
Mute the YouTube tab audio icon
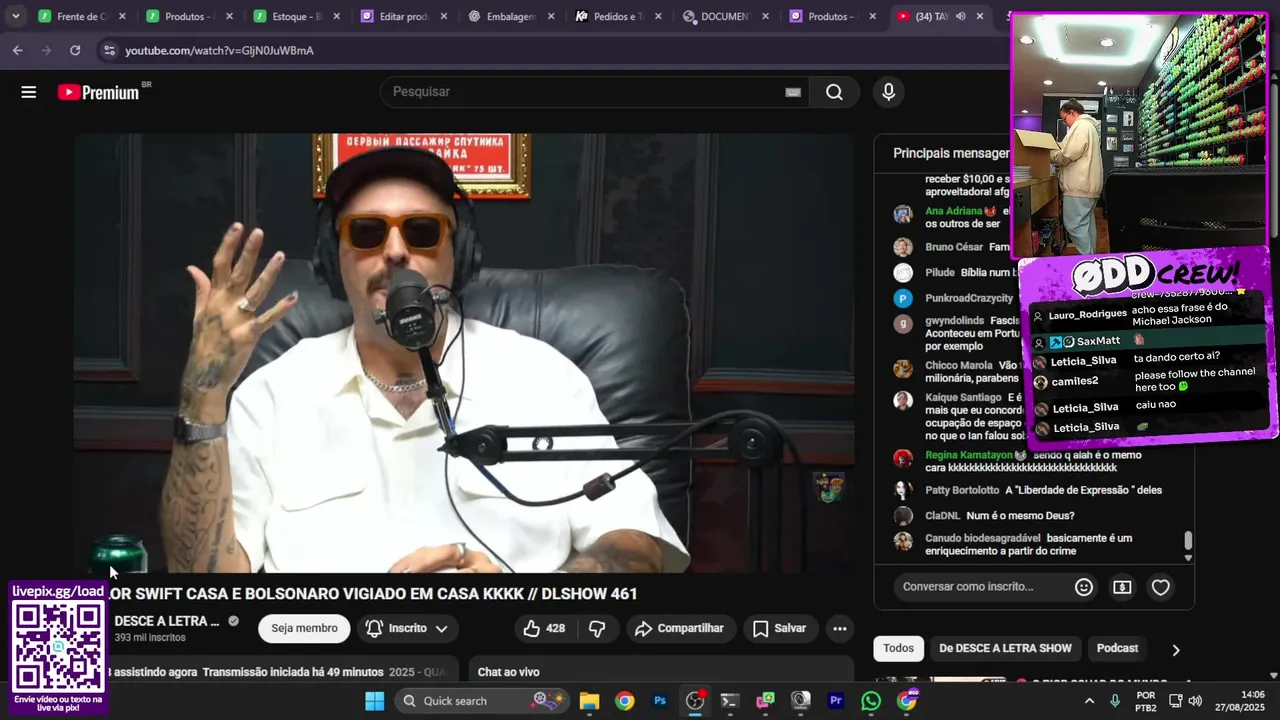pyautogui.click(x=960, y=16)
